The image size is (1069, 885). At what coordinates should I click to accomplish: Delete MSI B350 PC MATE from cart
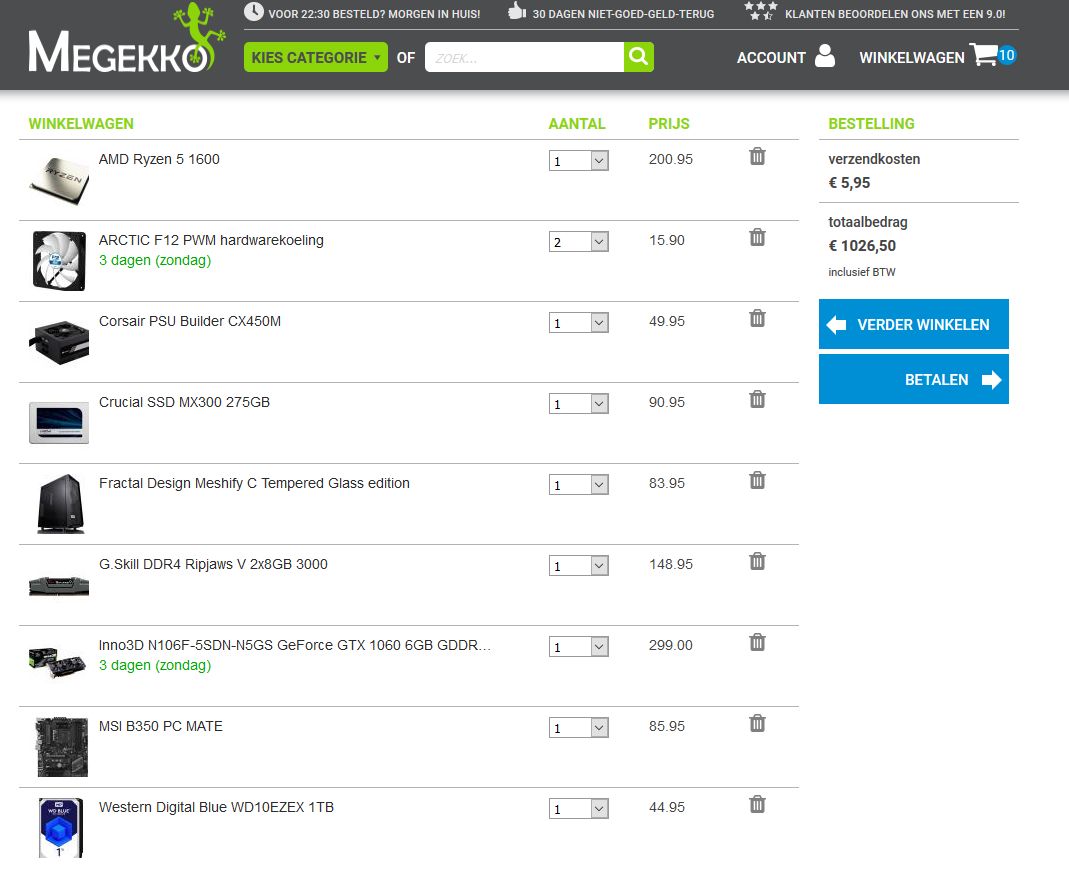click(757, 723)
